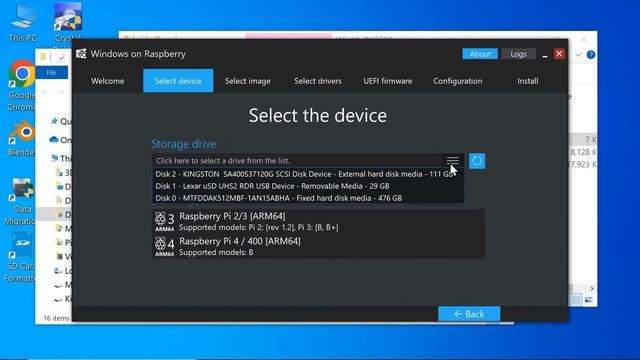Click the help icon in File Explorer
Screen dimensions: 640x360
pos(591,55)
